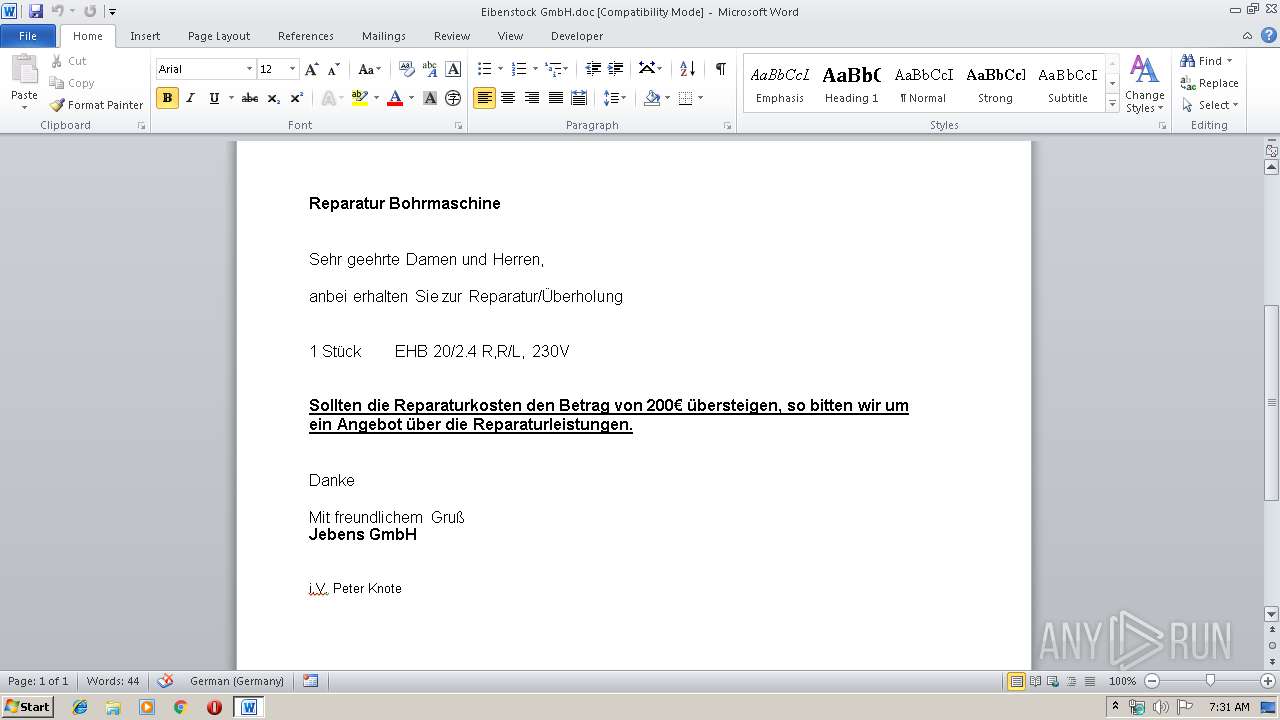The height and width of the screenshot is (720, 1280).
Task: Open the font name dropdown
Action: click(249, 69)
